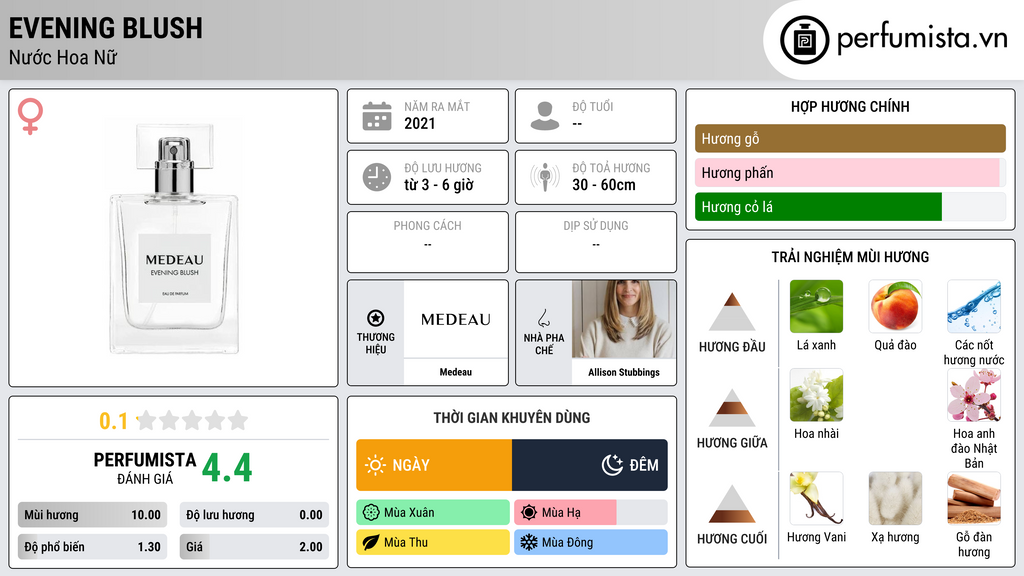Click the Allison Stubbings perfumer photo
Viewport: 1024px width, 576px height.
coord(624,319)
